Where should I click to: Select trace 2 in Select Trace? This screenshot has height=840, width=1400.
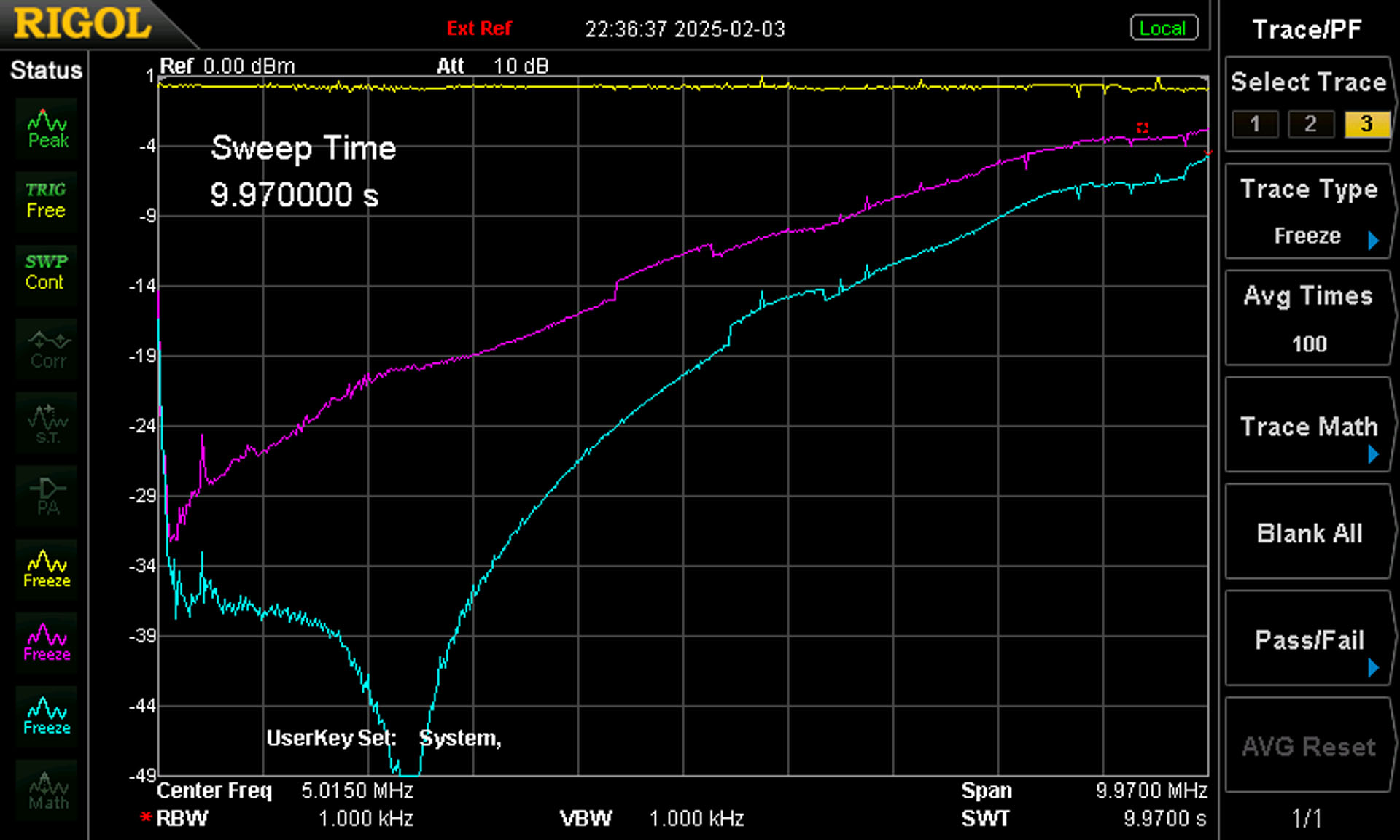click(x=1310, y=124)
